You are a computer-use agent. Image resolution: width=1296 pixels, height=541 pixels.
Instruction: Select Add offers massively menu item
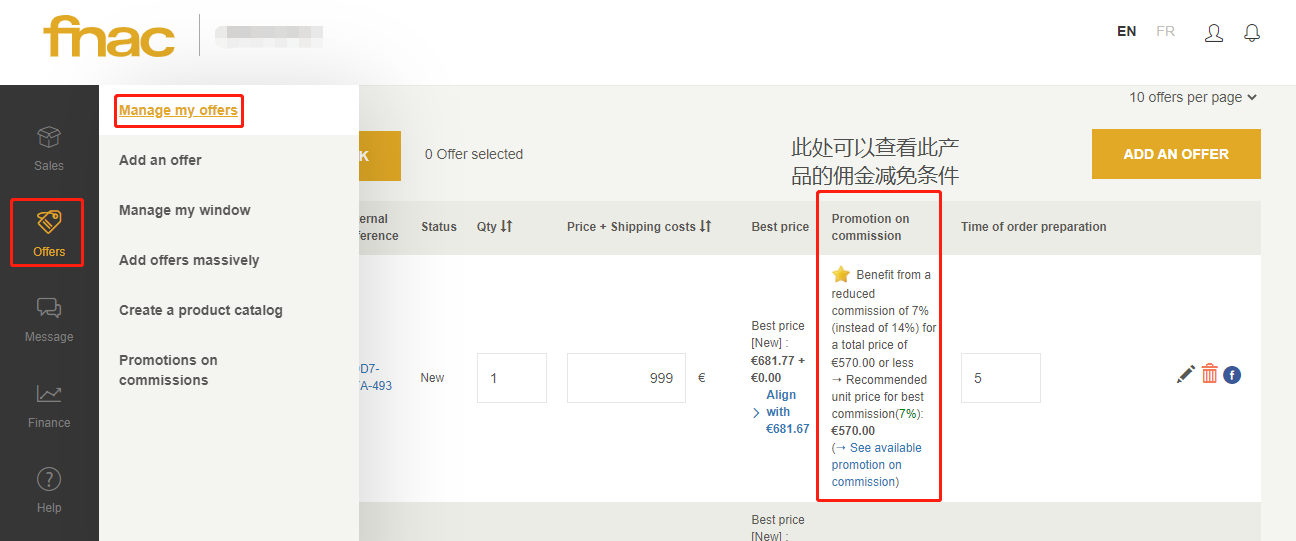[x=189, y=260]
